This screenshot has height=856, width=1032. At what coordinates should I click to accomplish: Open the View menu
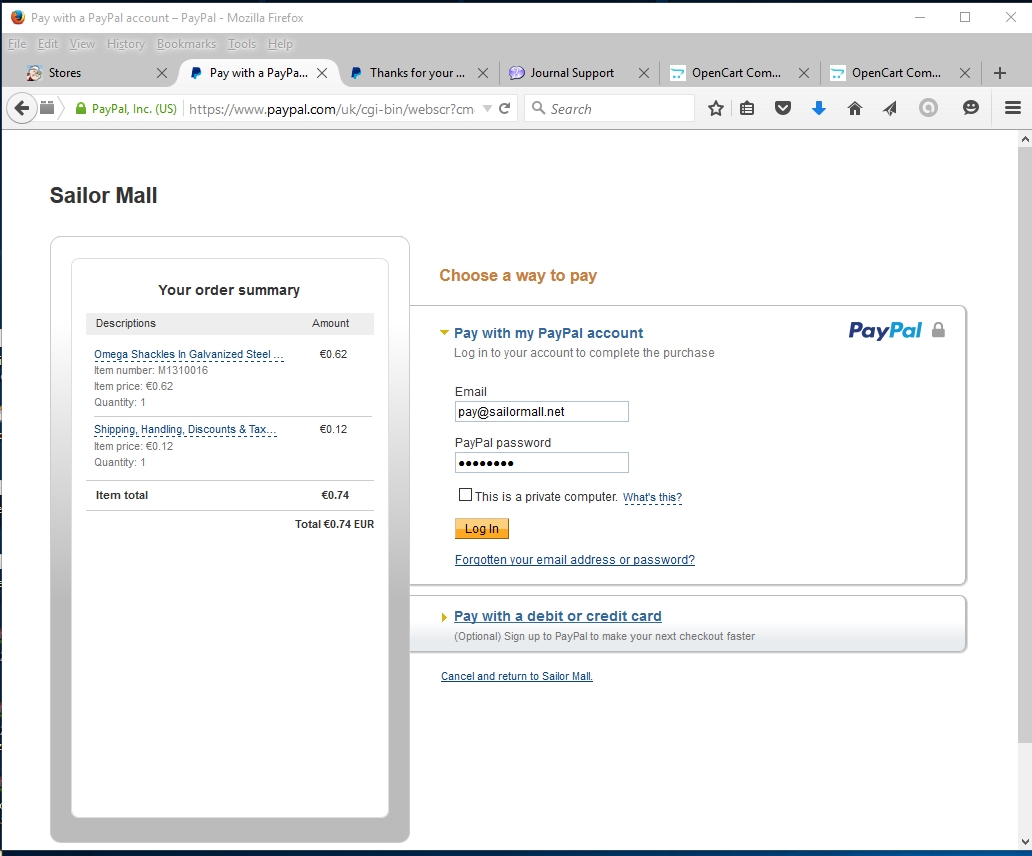coord(82,44)
